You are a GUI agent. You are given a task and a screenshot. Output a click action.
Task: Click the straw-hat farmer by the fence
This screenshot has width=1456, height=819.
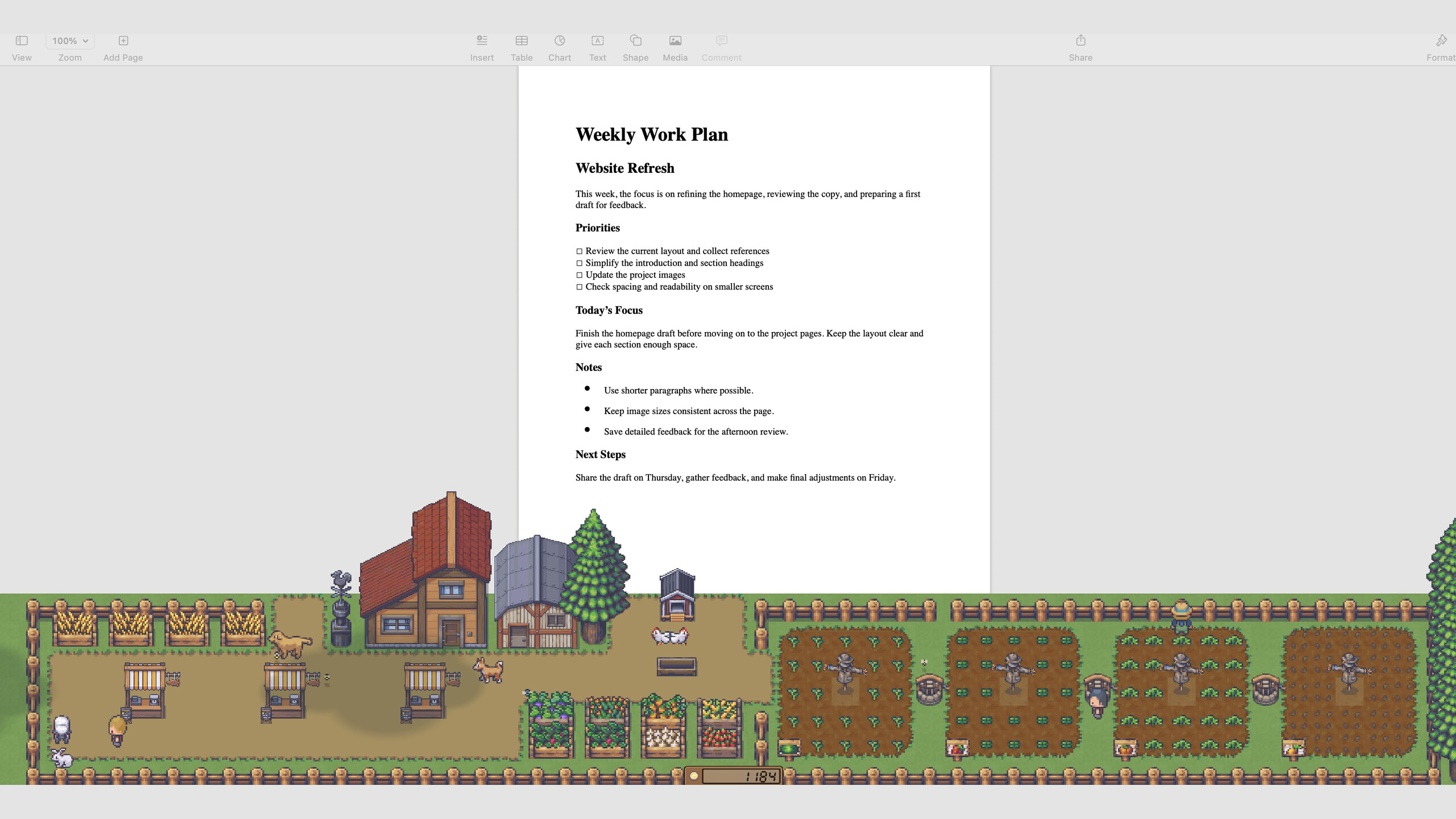tap(1181, 617)
